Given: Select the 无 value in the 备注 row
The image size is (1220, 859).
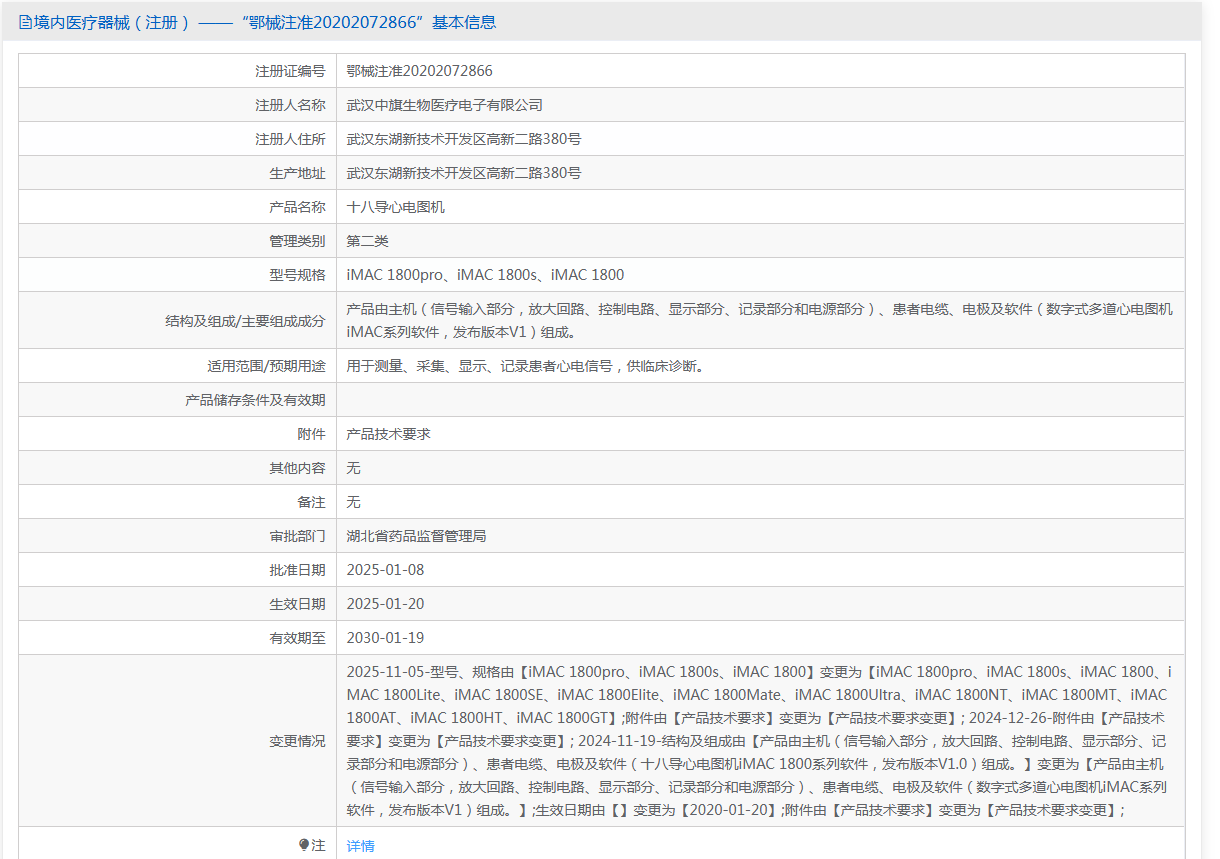Looking at the screenshot, I should [x=353, y=502].
